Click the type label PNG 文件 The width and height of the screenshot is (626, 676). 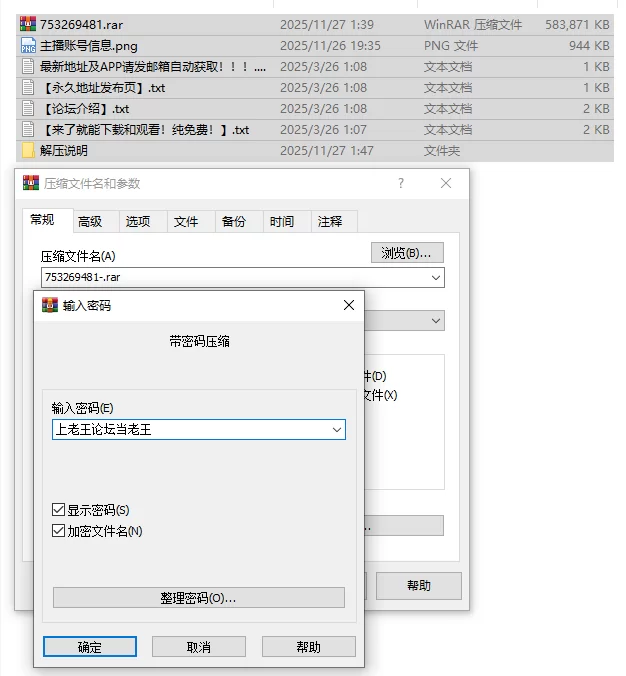click(x=451, y=46)
